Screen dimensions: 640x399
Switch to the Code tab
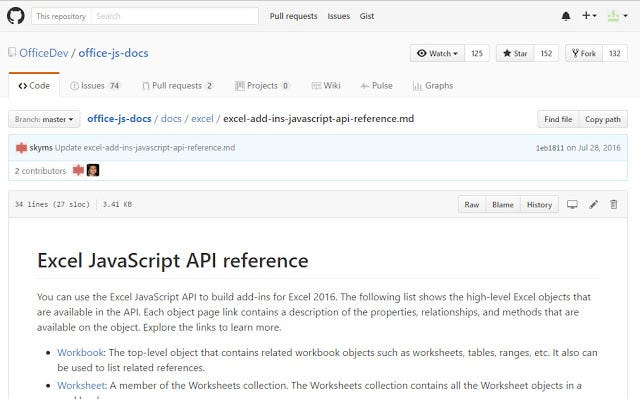pyautogui.click(x=34, y=86)
